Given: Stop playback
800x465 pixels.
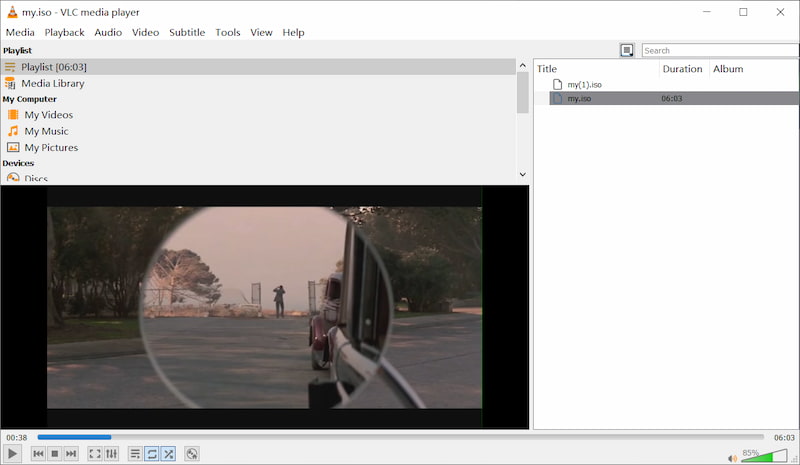Looking at the screenshot, I should [55, 454].
